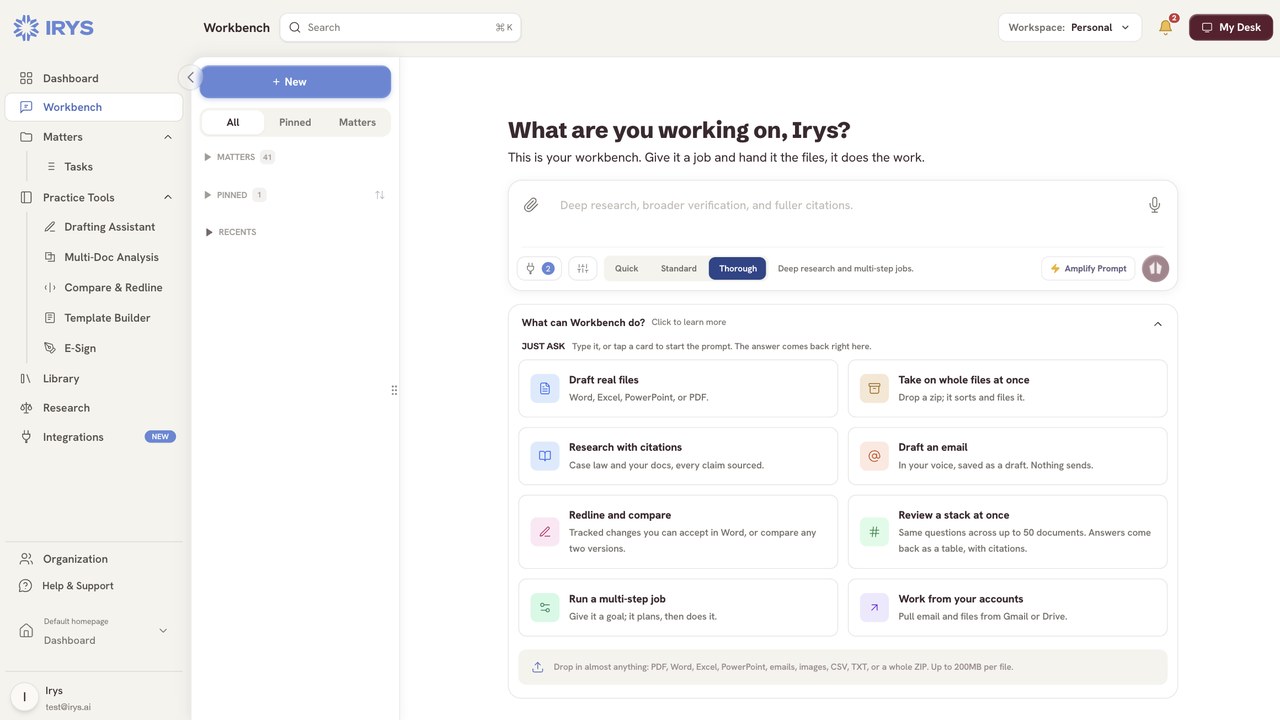
Task: Choose Run a multi-step job card
Action: click(x=678, y=607)
